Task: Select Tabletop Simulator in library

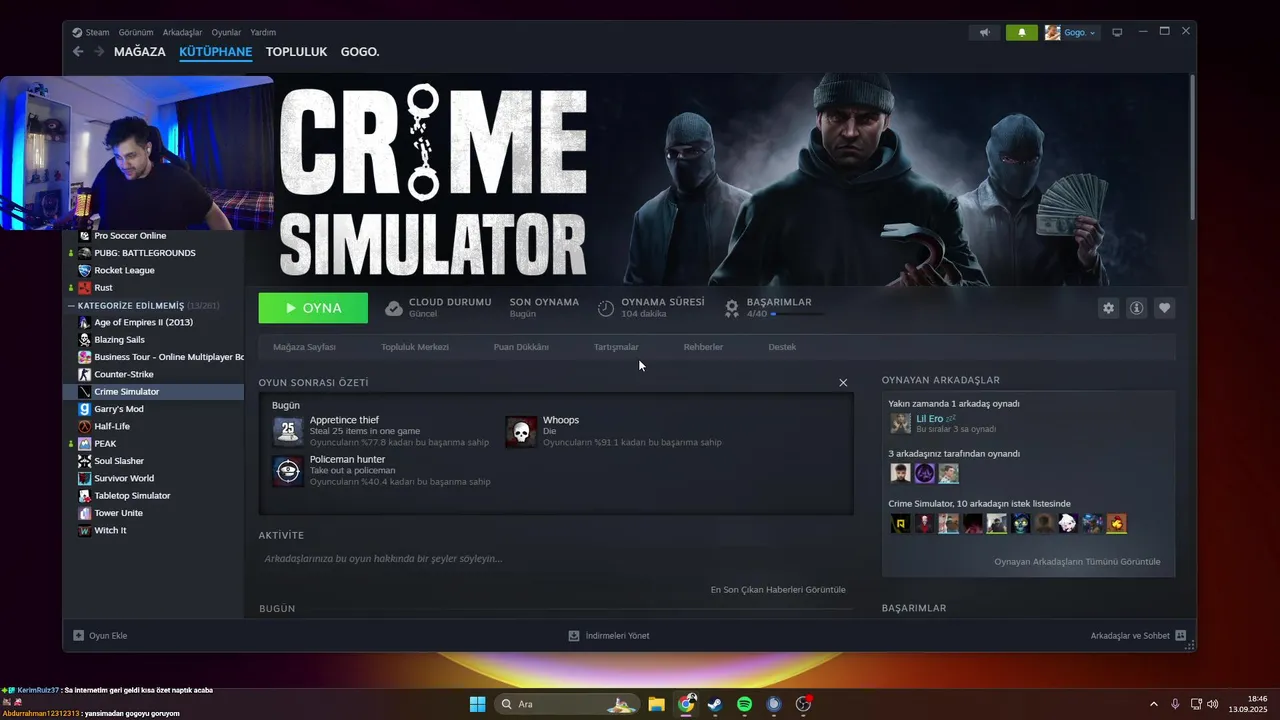Action: coord(132,496)
